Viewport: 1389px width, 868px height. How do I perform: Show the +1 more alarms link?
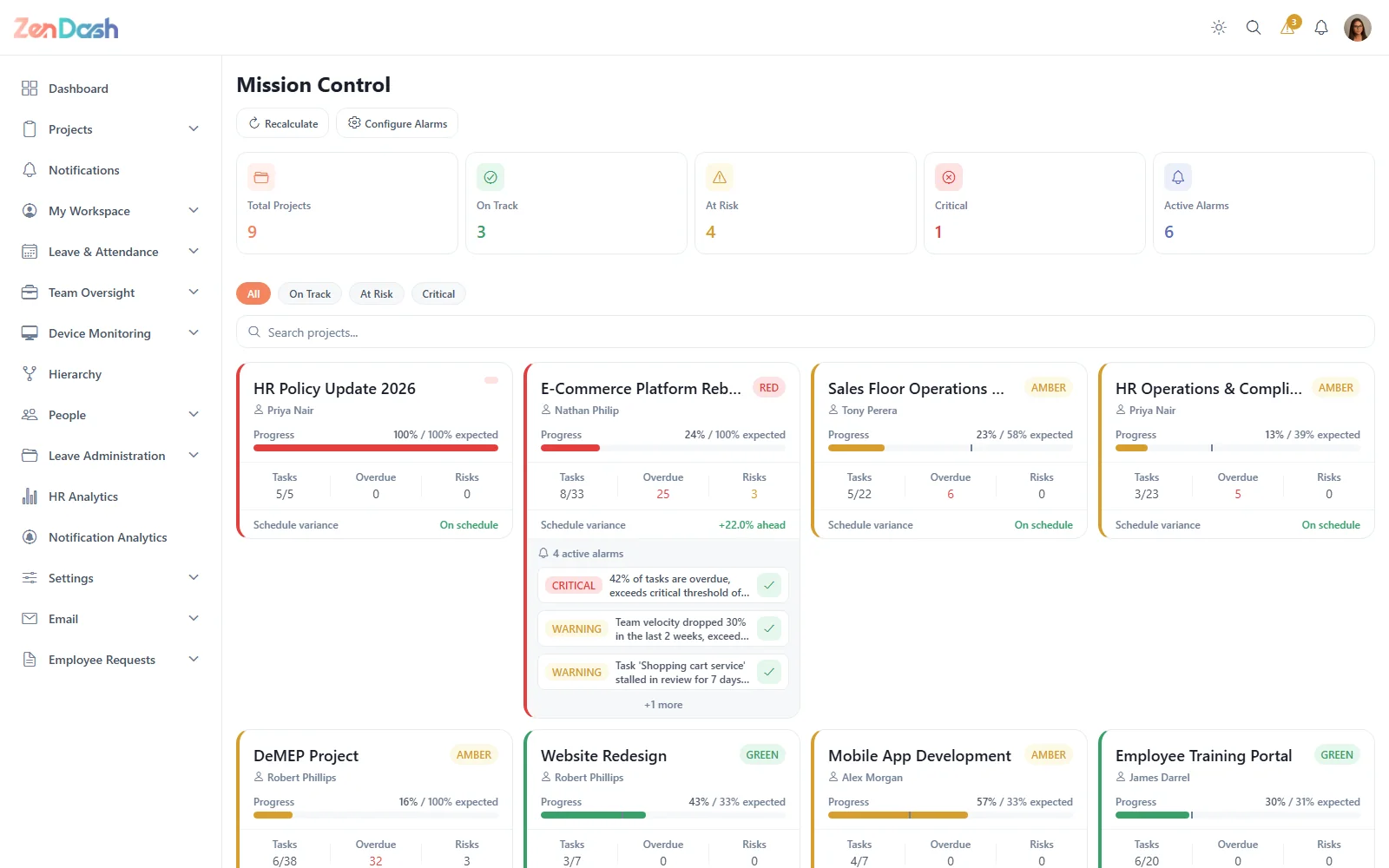(x=663, y=705)
